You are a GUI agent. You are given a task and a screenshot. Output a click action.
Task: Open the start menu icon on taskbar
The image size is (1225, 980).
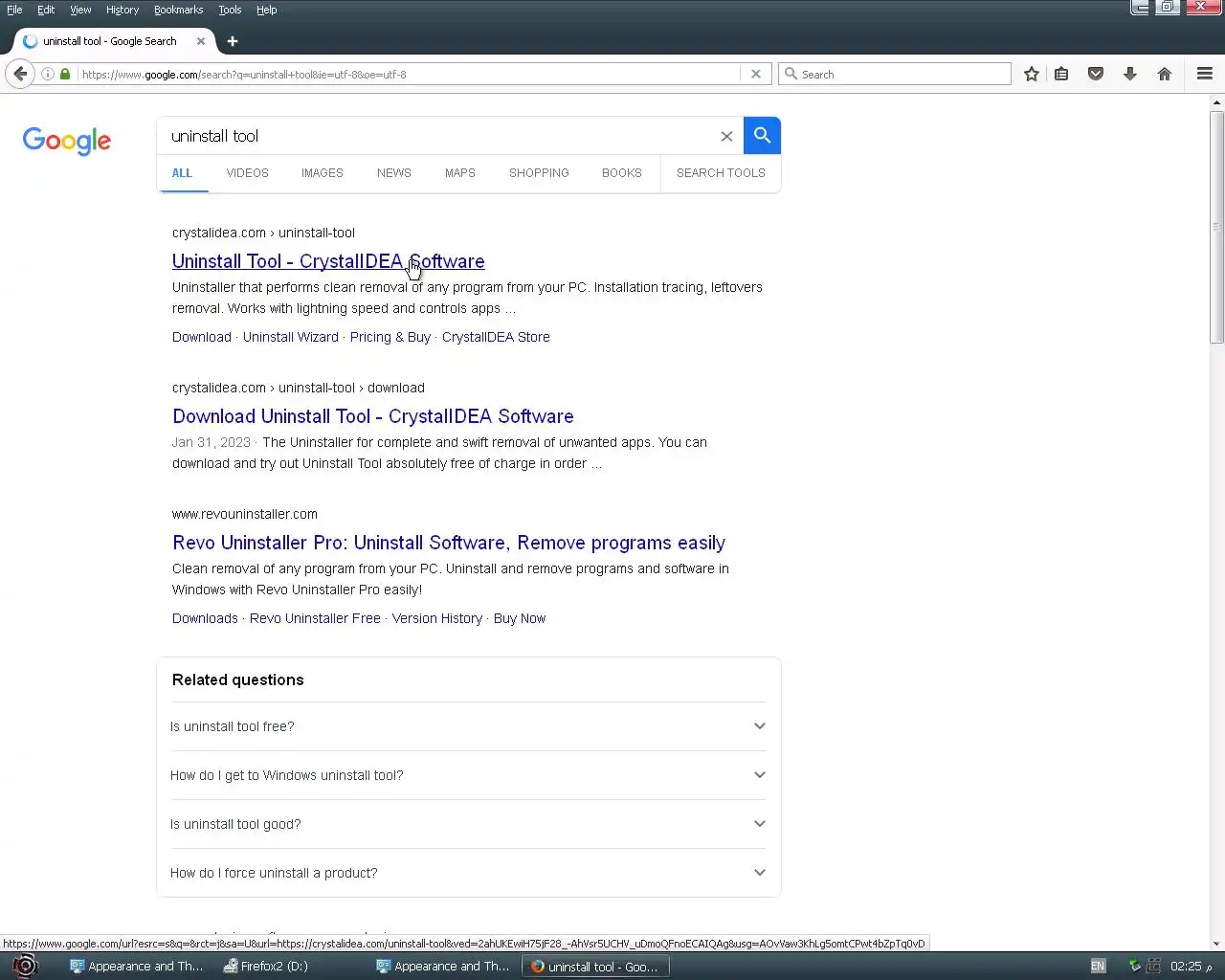click(25, 966)
